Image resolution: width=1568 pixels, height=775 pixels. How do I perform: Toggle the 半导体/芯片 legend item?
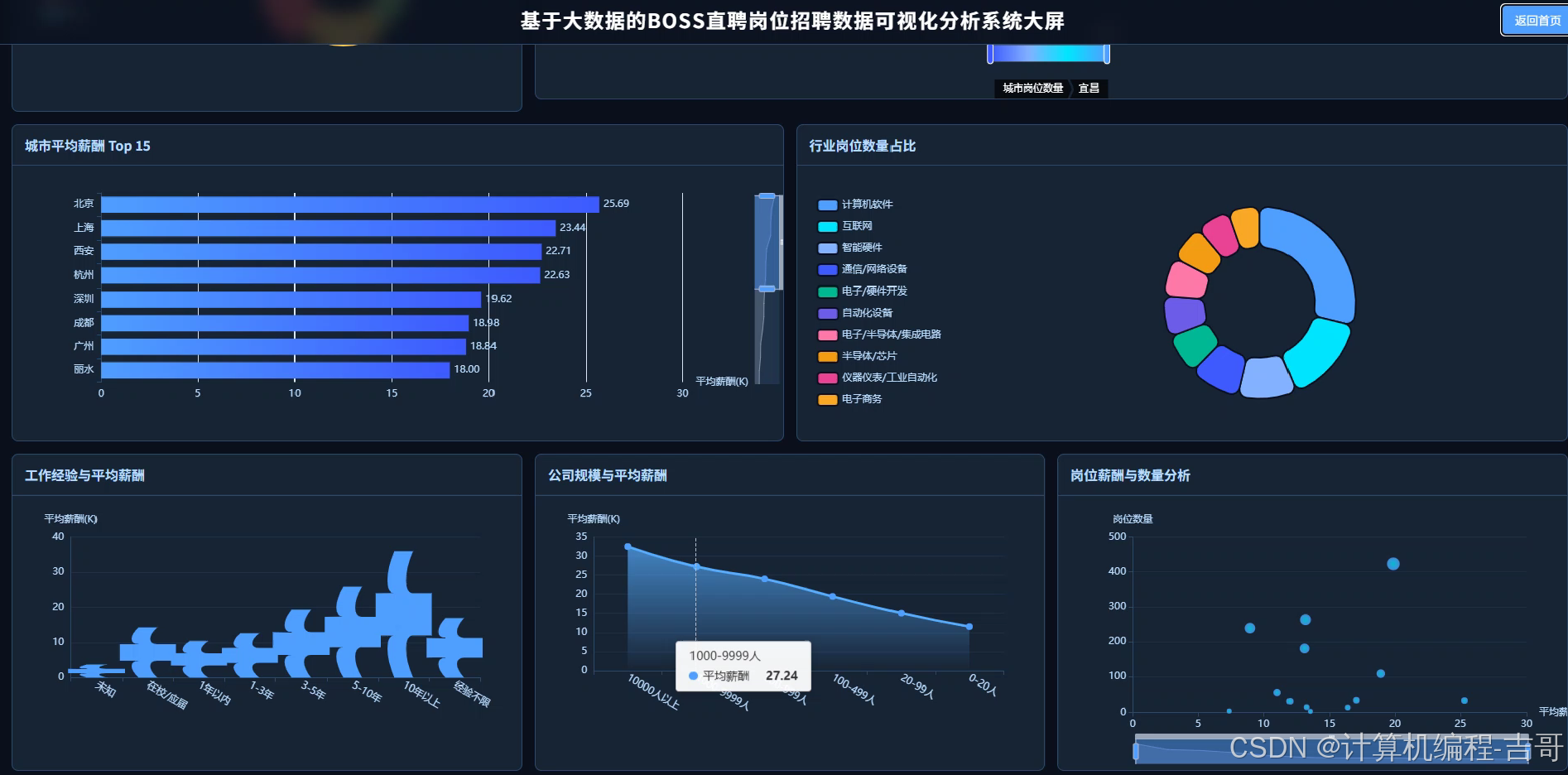(858, 356)
